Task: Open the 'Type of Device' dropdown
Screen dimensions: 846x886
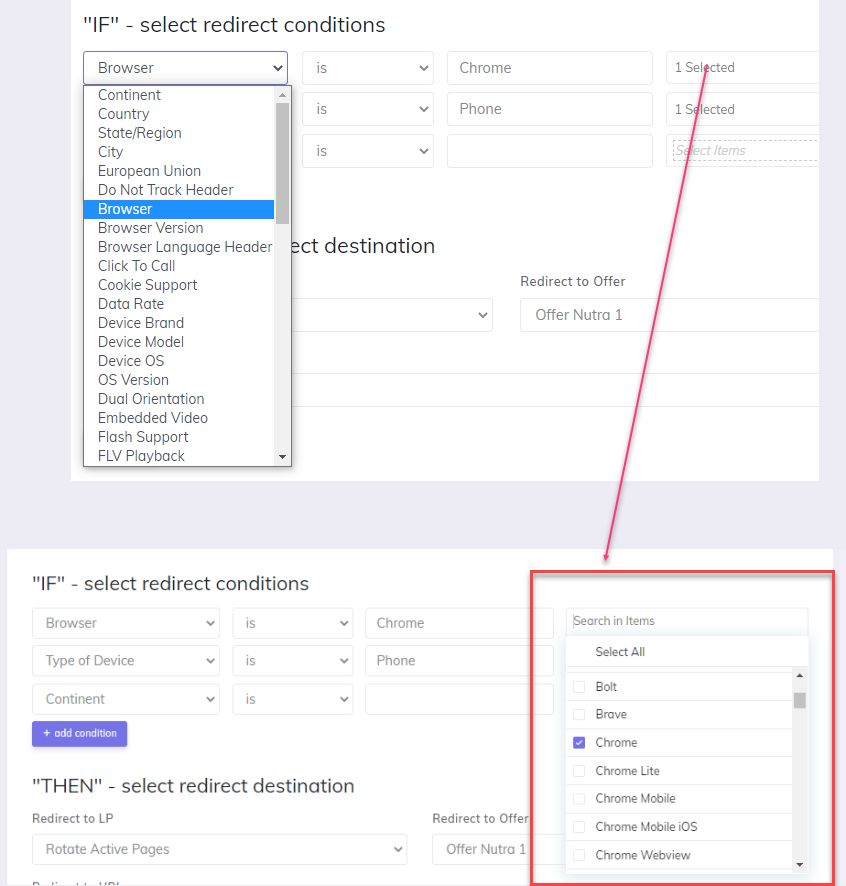Action: pos(125,661)
